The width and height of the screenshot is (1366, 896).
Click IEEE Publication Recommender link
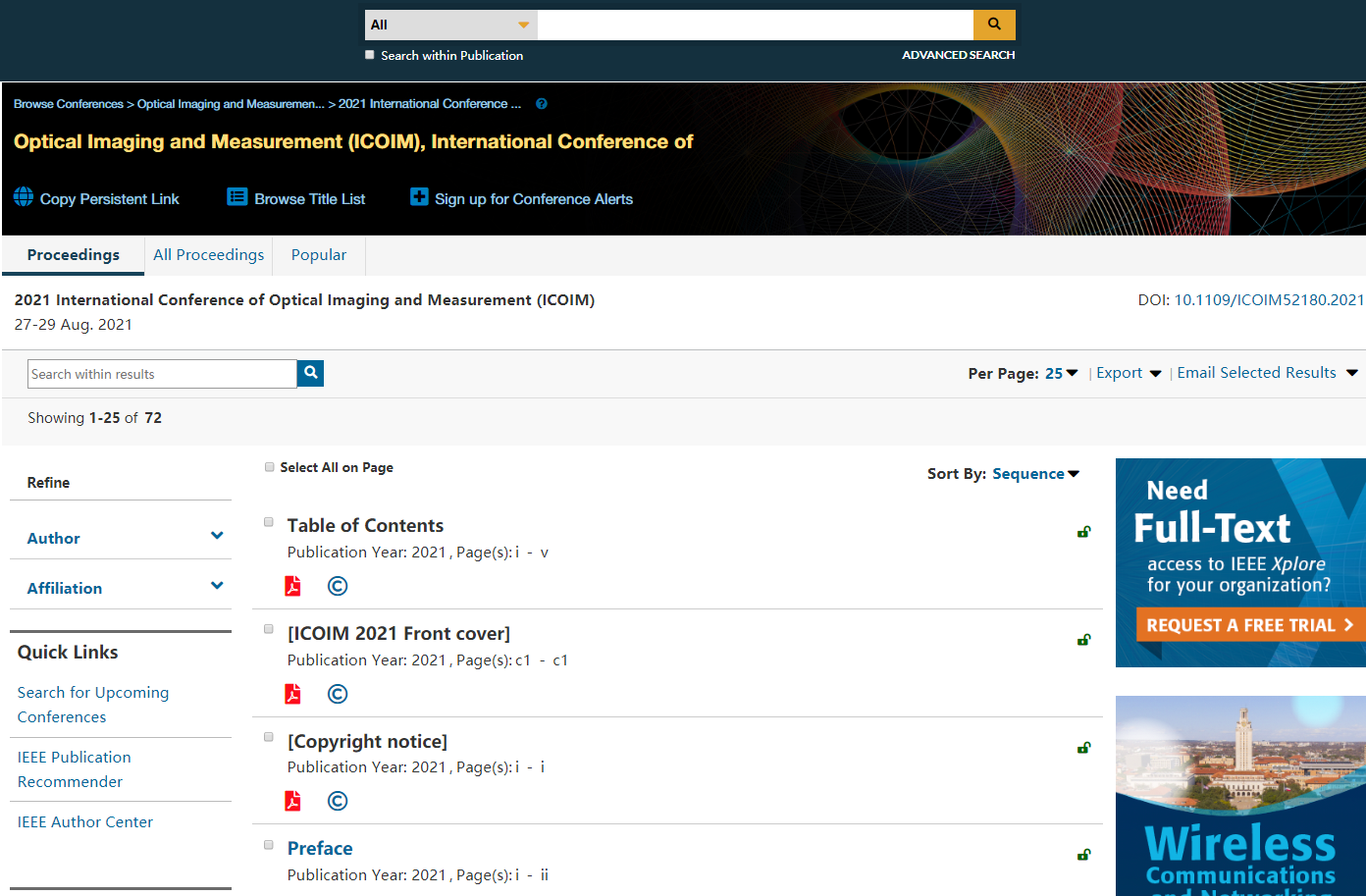pos(74,769)
